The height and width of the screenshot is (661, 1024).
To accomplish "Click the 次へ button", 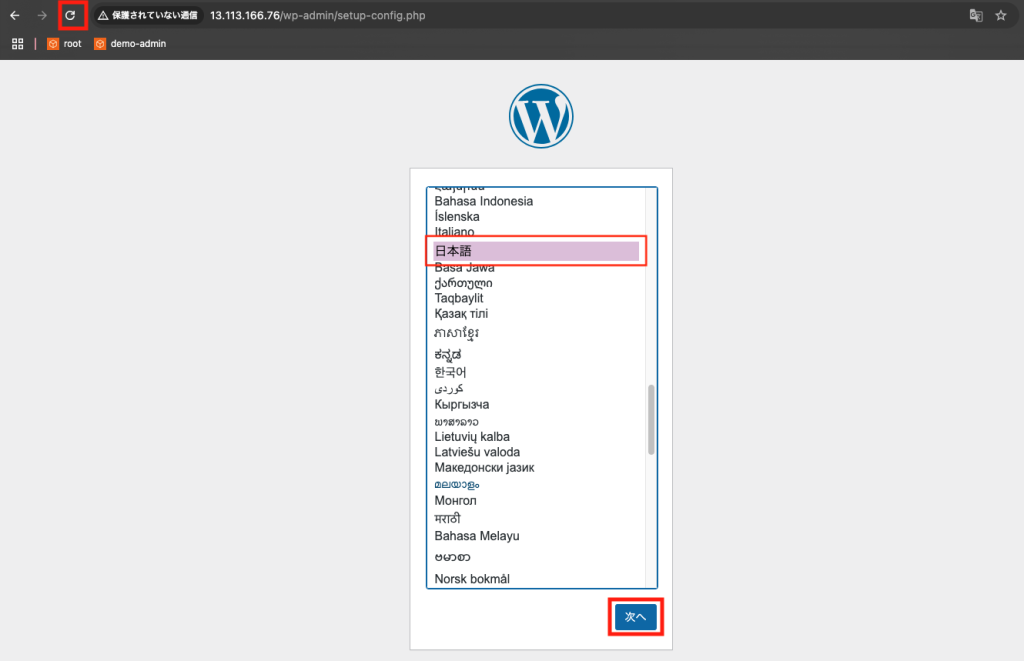I will pos(635,617).
